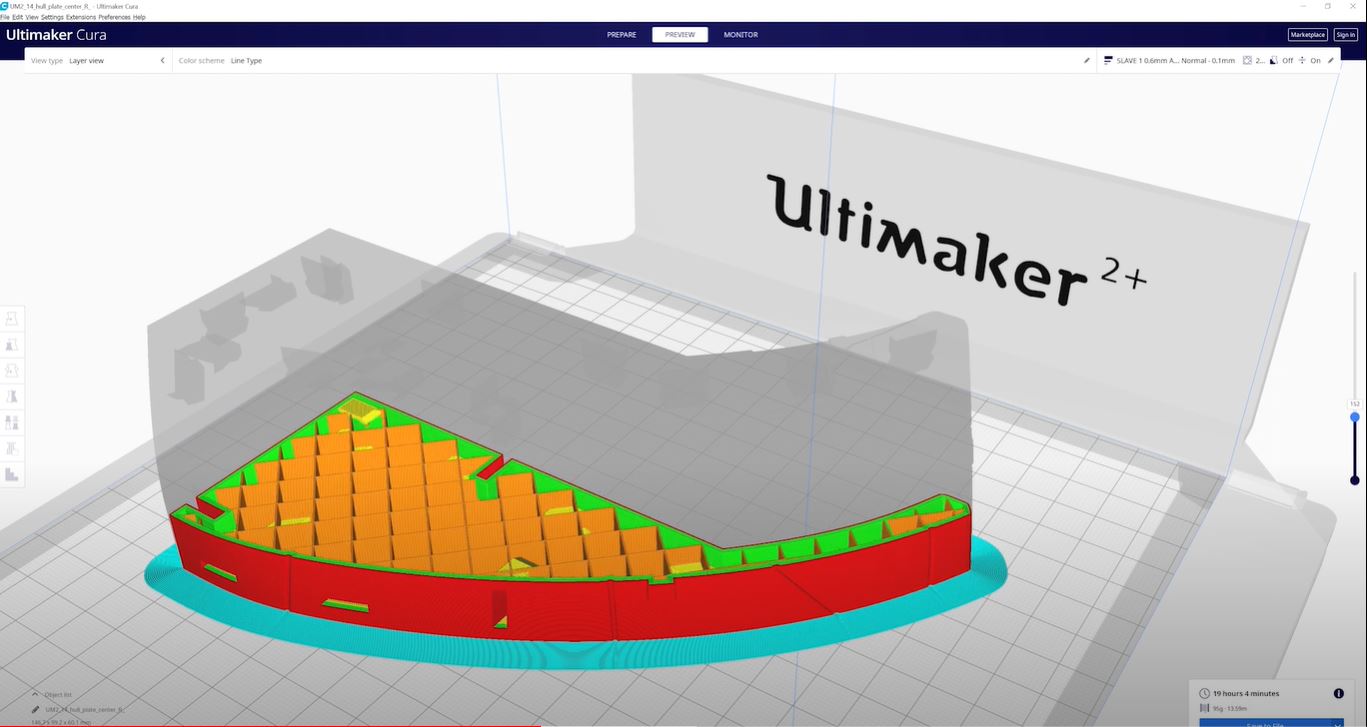The width and height of the screenshot is (1367, 727).
Task: Click the top handle of layer slider
Action: pyautogui.click(x=1355, y=417)
